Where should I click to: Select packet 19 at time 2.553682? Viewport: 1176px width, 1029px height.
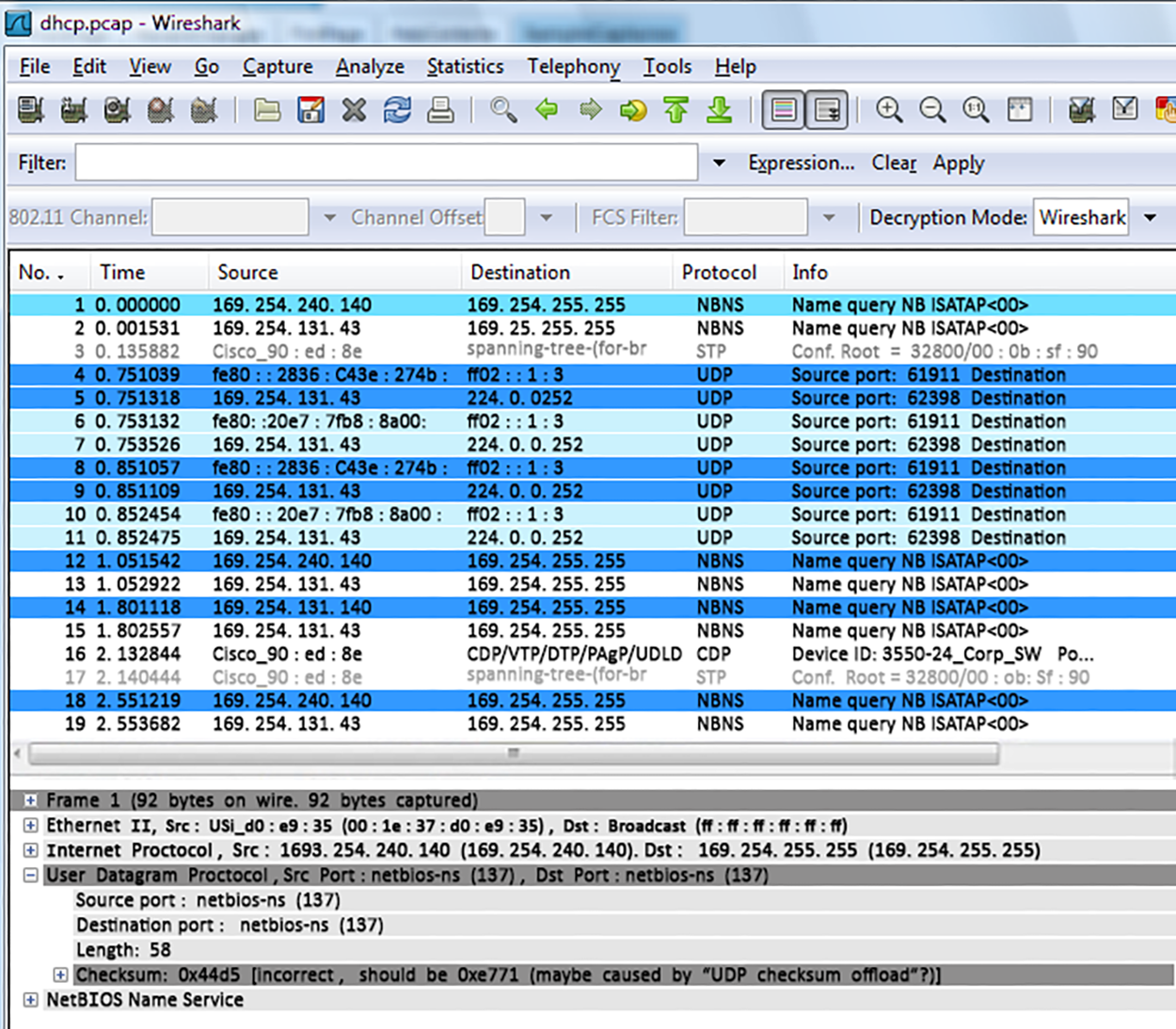(593, 723)
